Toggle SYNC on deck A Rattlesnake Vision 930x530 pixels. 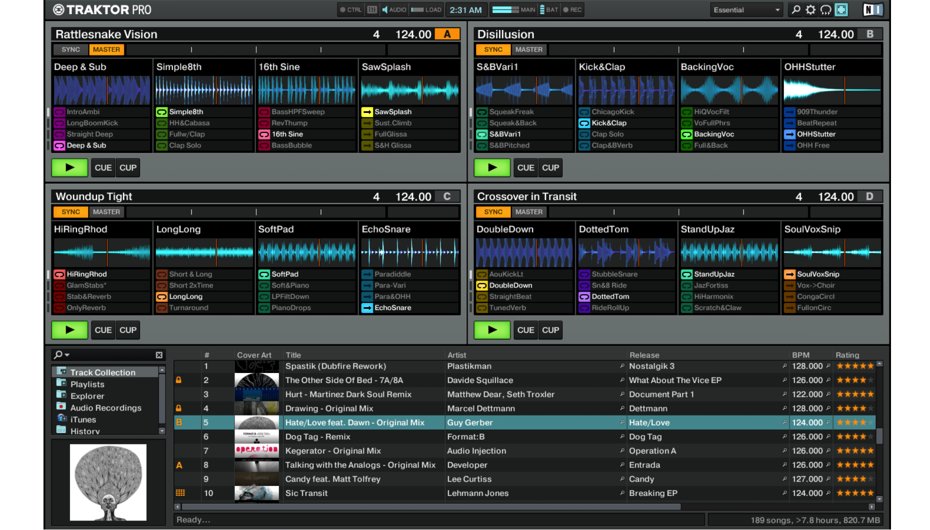(71, 50)
